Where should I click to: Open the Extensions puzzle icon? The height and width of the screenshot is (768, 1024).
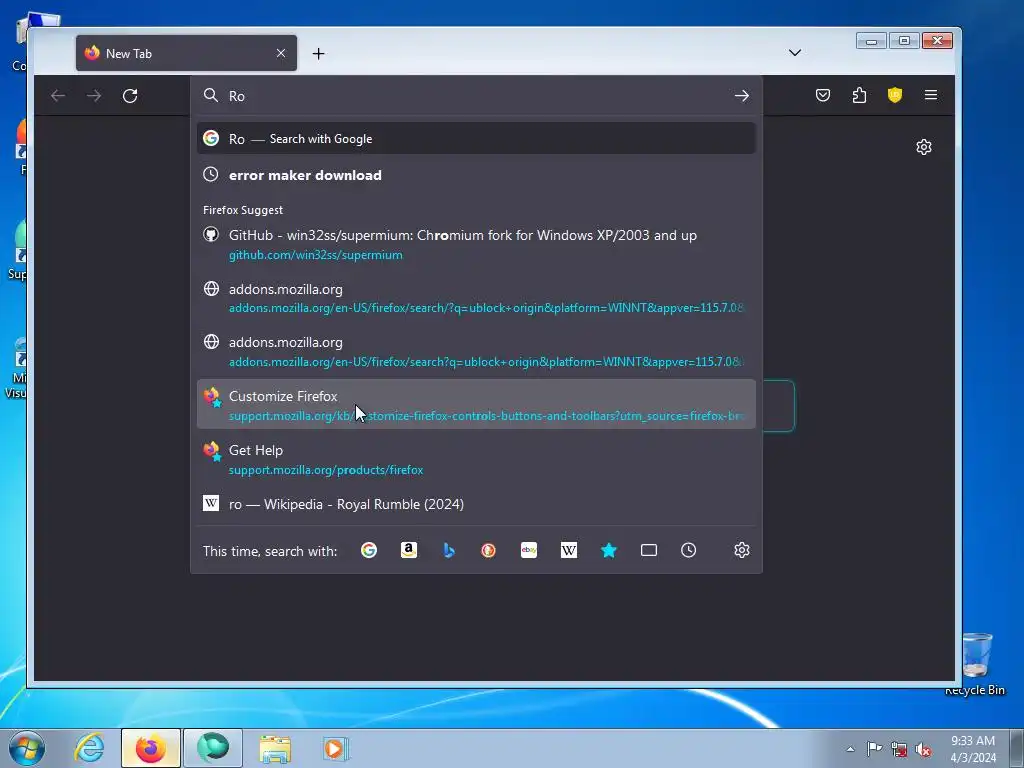[x=859, y=95]
